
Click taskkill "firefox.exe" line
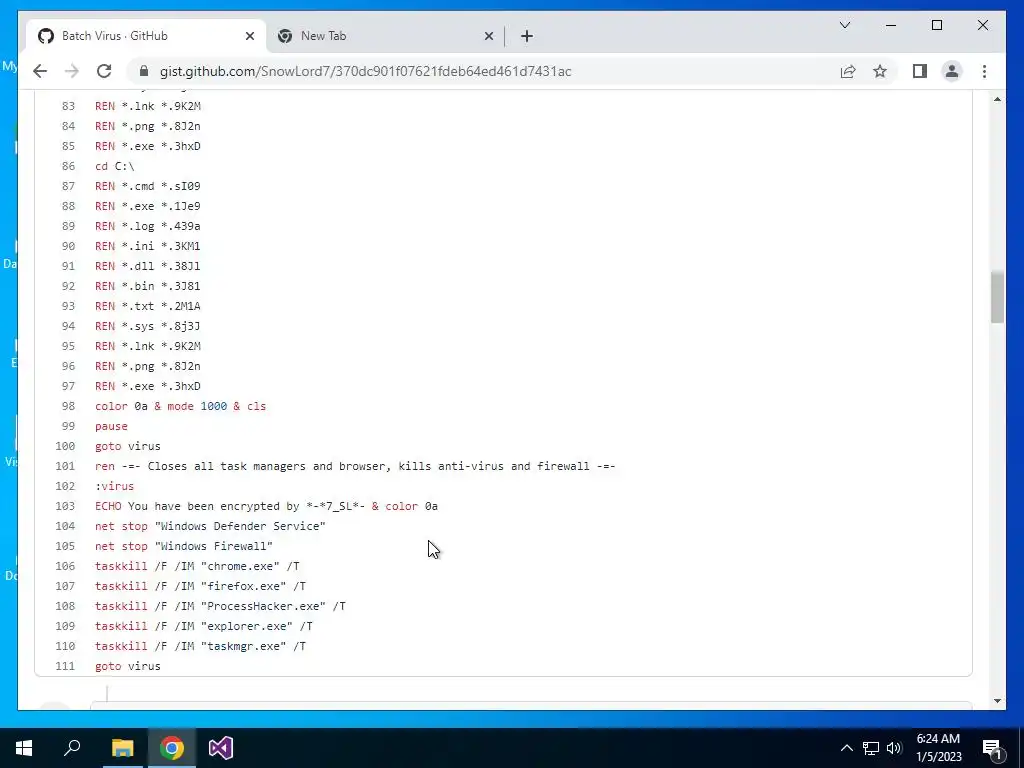pos(200,586)
